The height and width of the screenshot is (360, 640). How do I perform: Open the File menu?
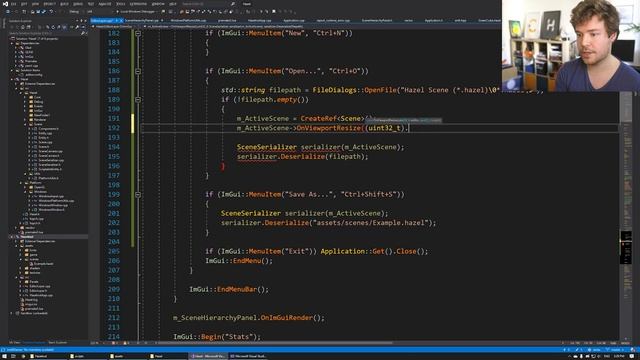[14, 4]
